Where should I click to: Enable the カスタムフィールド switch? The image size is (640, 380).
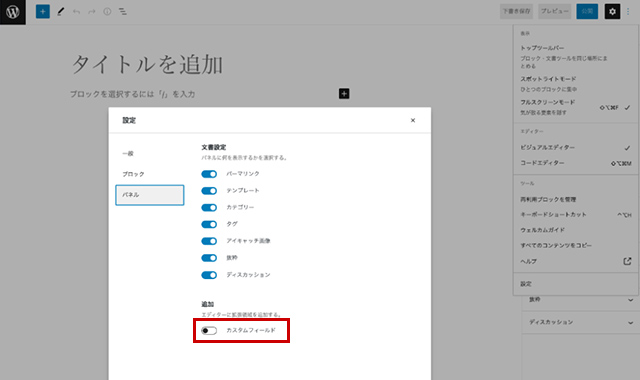pyautogui.click(x=209, y=330)
